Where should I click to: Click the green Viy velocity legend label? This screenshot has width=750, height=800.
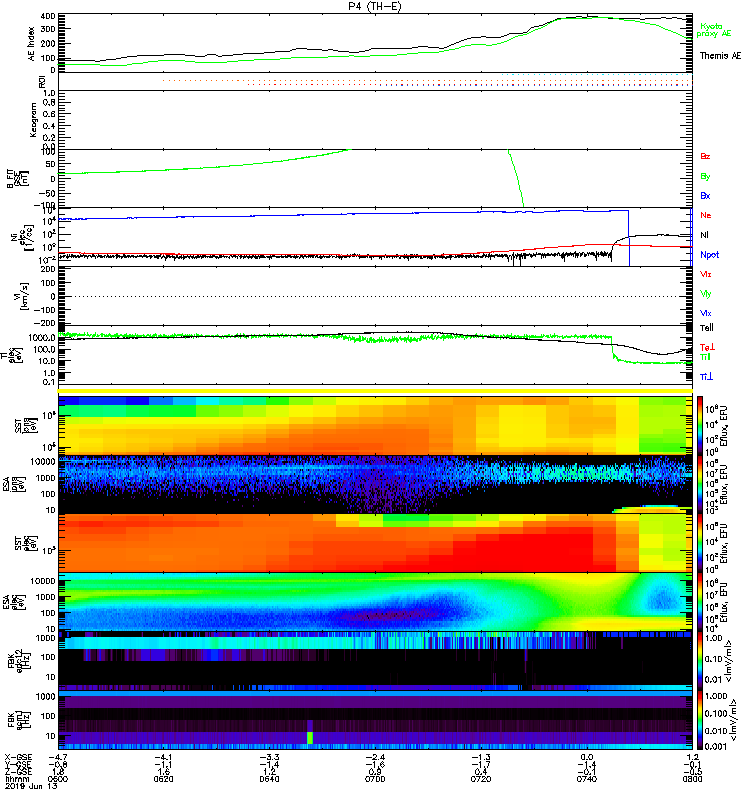click(705, 294)
